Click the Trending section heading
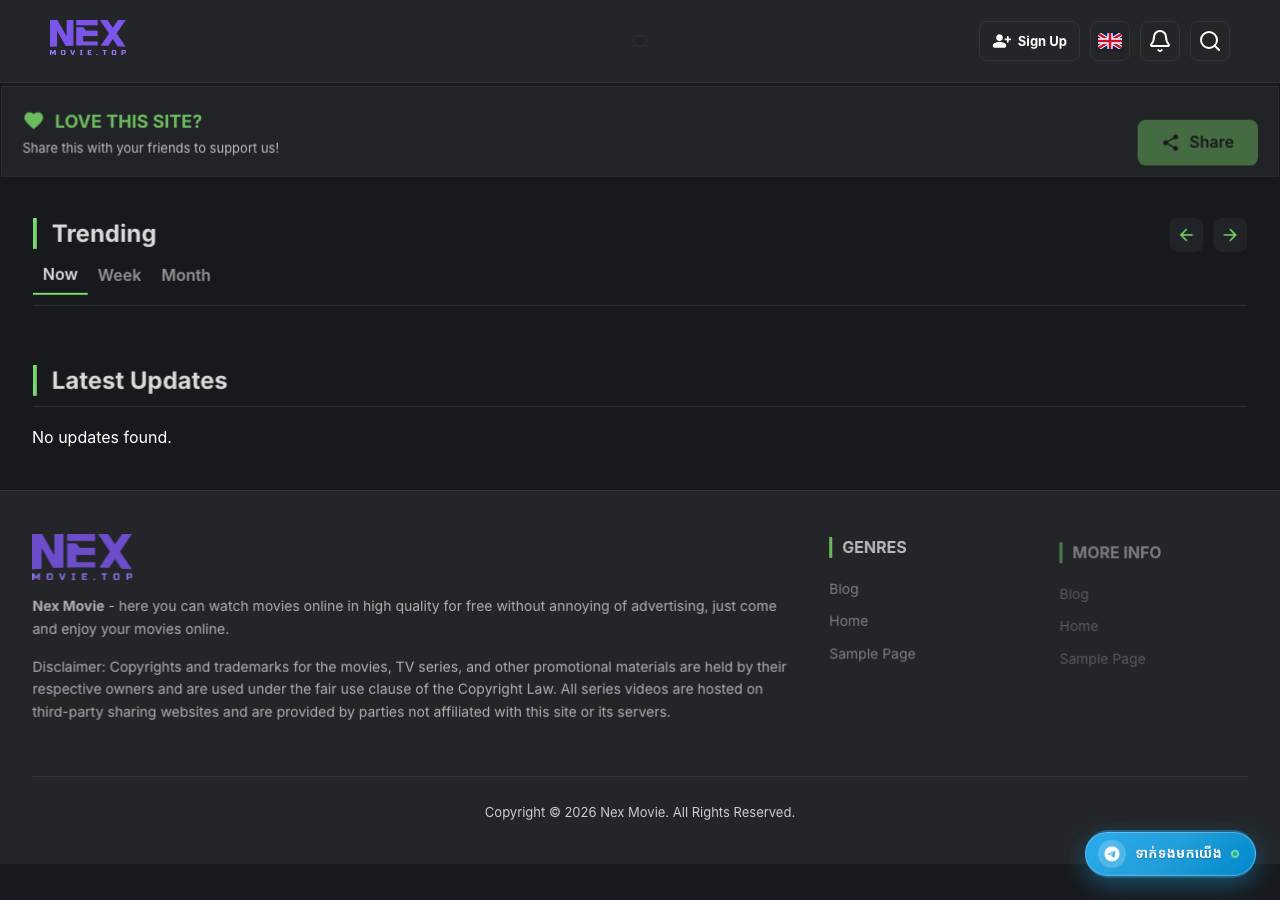 point(104,234)
